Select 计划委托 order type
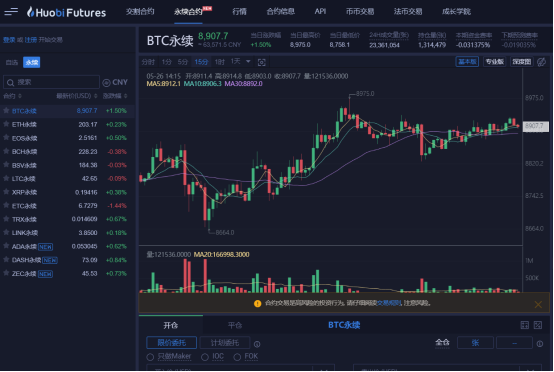 225,343
